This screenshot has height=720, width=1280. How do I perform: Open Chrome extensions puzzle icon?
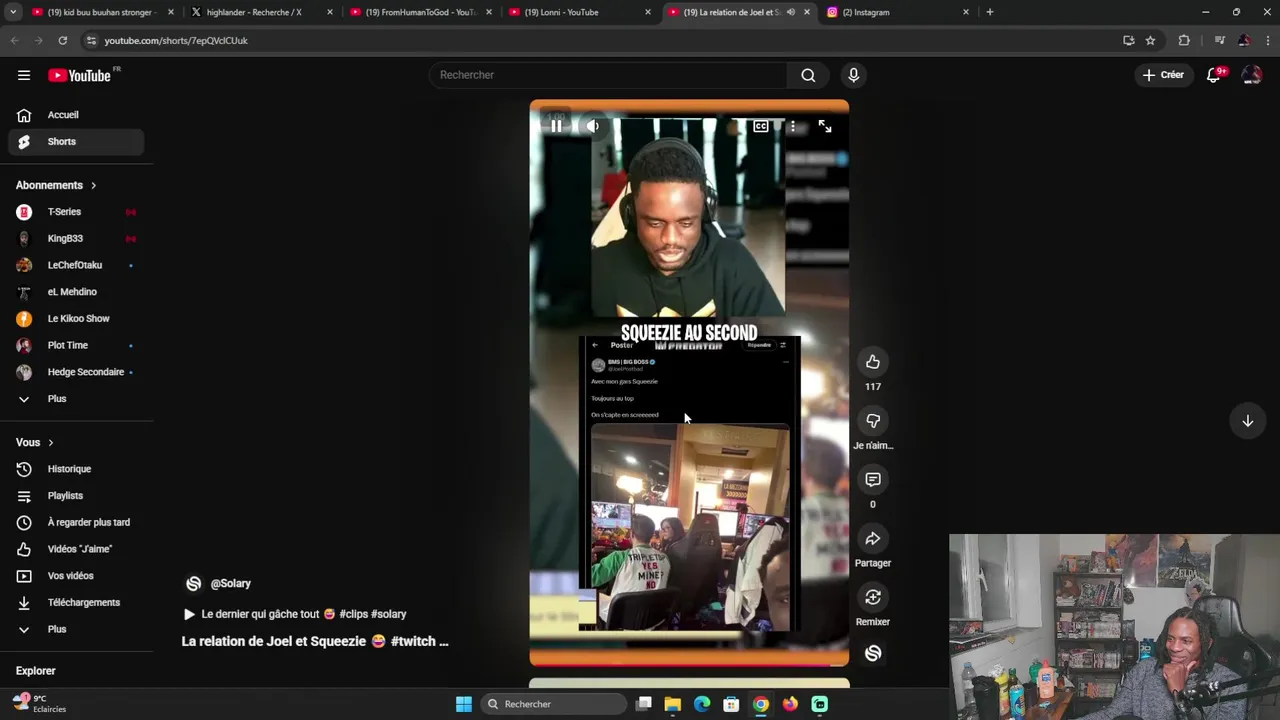tap(1184, 40)
